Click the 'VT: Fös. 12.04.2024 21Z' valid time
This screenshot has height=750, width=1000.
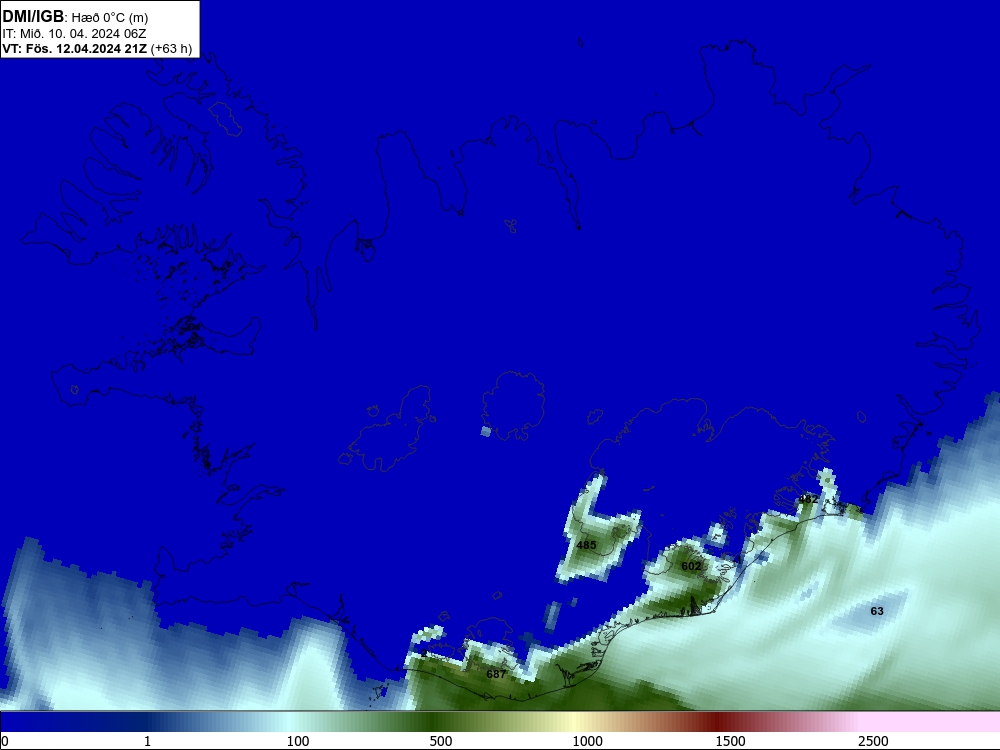click(75, 48)
